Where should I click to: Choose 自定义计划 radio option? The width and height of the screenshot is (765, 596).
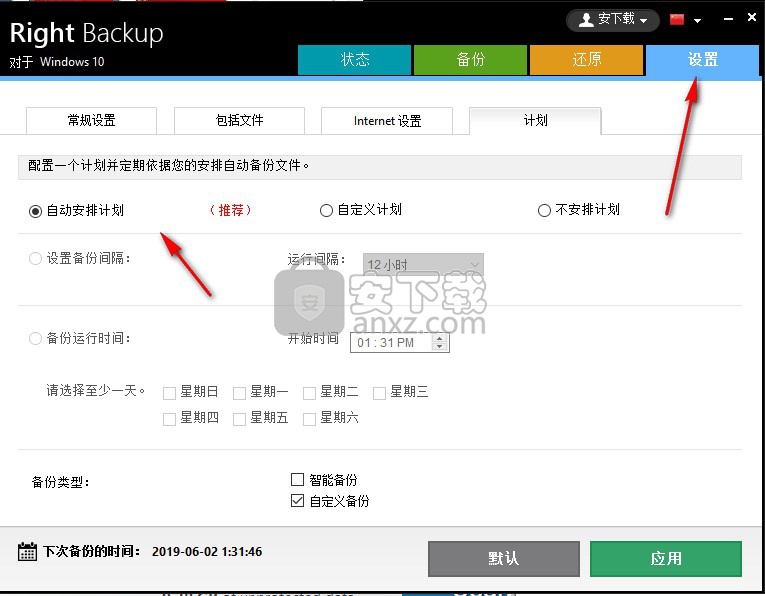click(x=326, y=211)
